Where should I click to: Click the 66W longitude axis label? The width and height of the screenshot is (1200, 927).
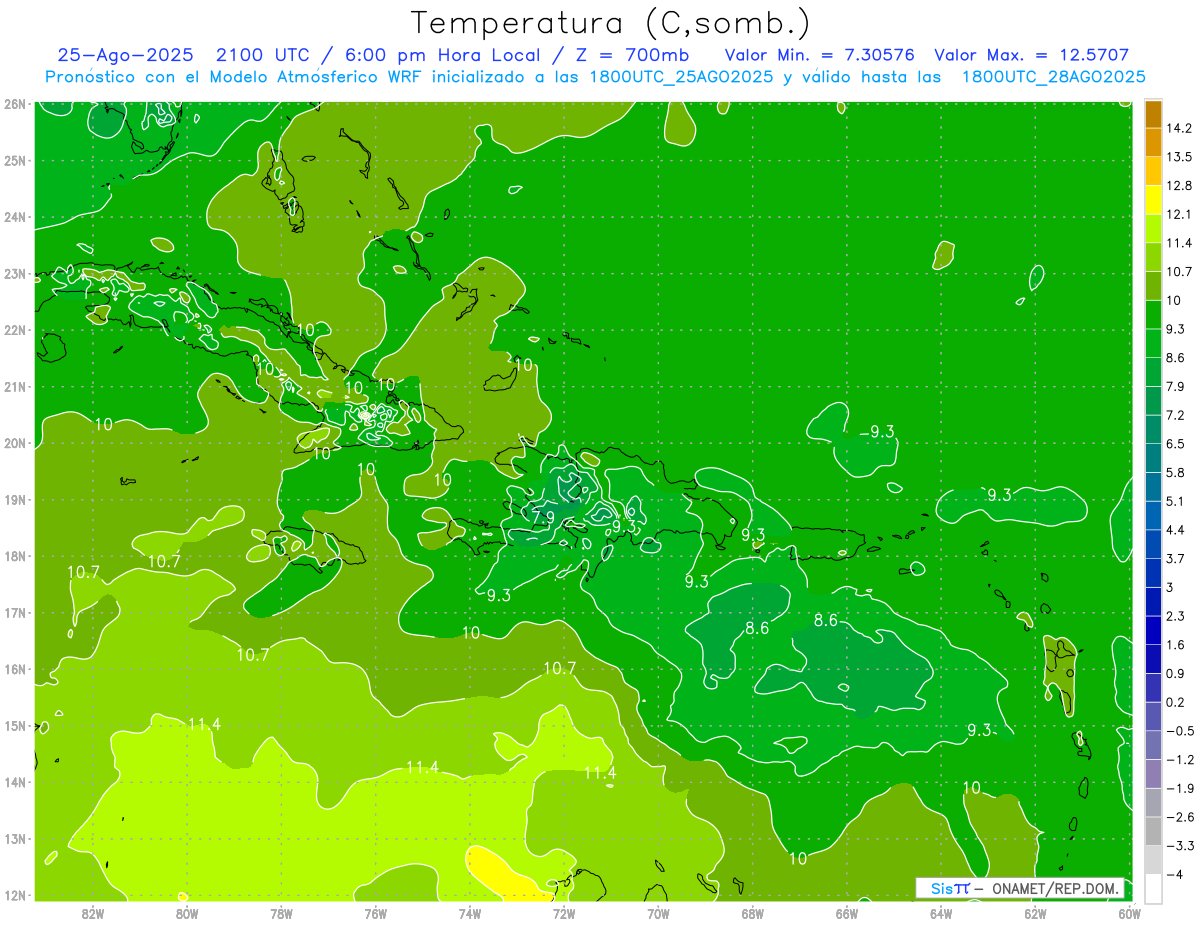click(x=846, y=912)
